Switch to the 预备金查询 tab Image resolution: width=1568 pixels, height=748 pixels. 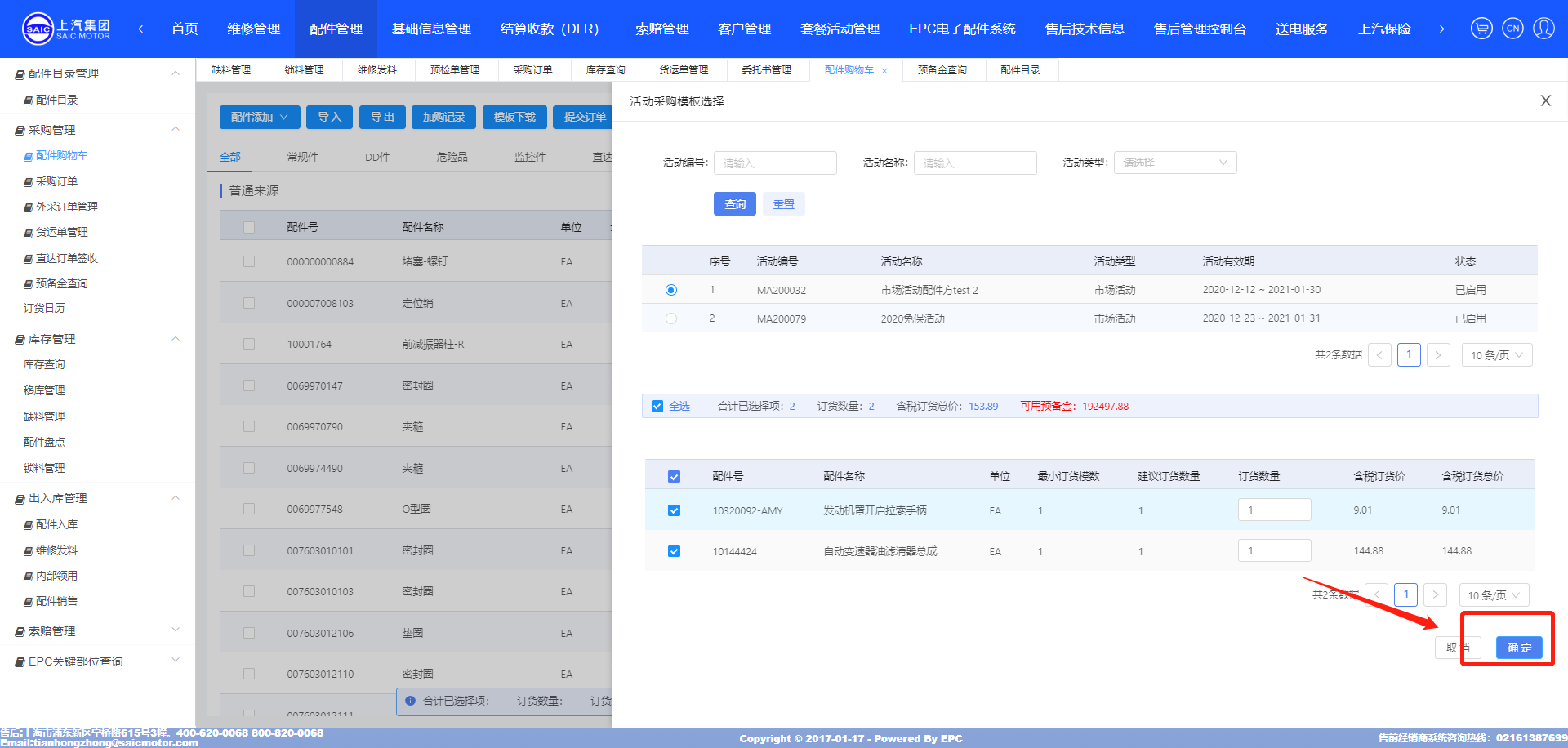click(x=942, y=70)
